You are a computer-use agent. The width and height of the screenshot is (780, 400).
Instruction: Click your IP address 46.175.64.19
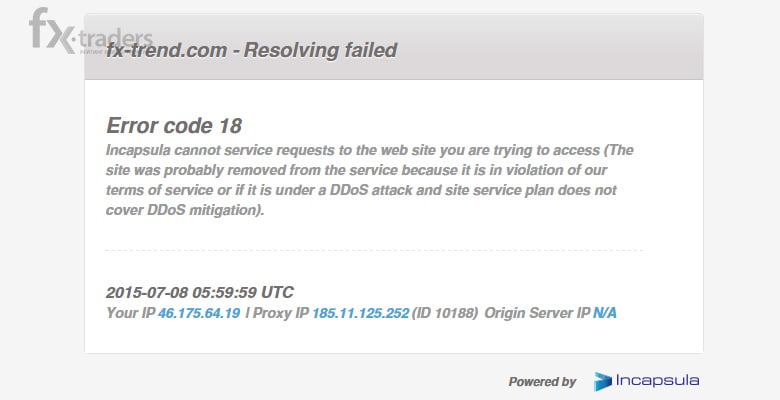tap(199, 313)
